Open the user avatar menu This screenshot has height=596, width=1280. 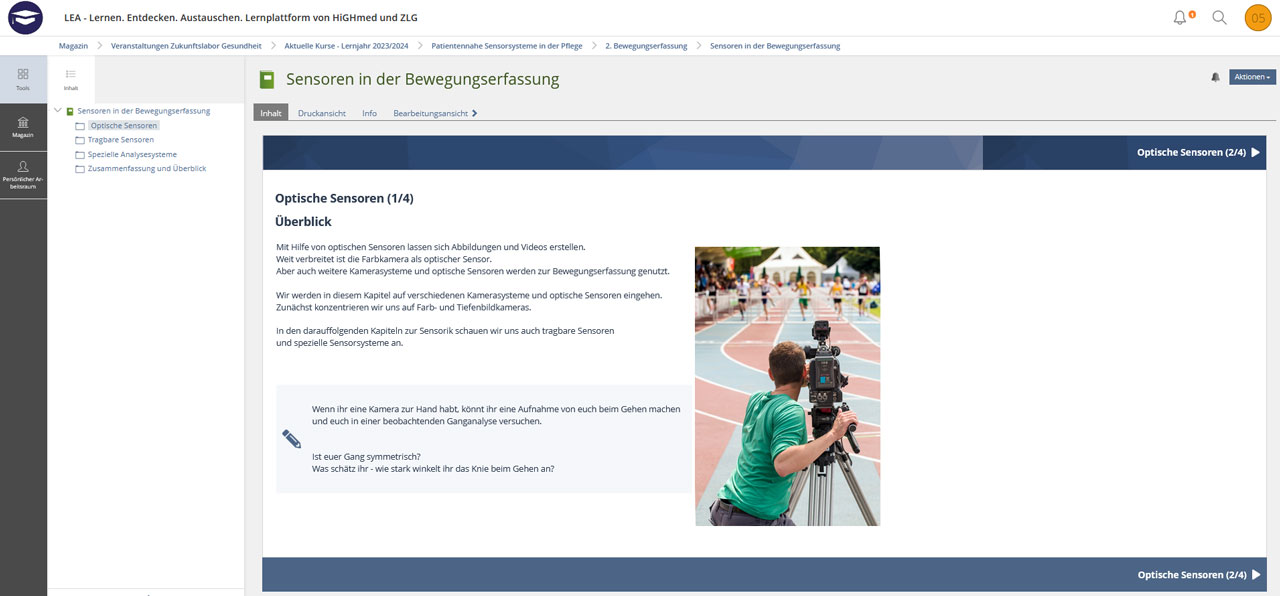[1257, 18]
